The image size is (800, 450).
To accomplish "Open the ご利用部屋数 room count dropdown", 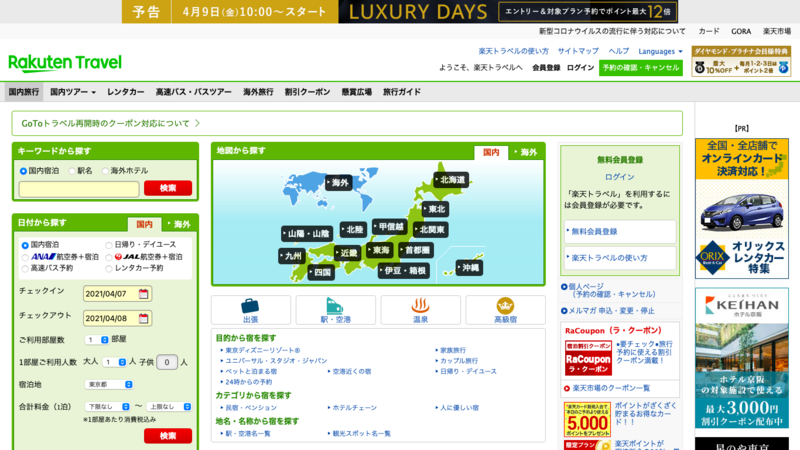I will point(97,340).
